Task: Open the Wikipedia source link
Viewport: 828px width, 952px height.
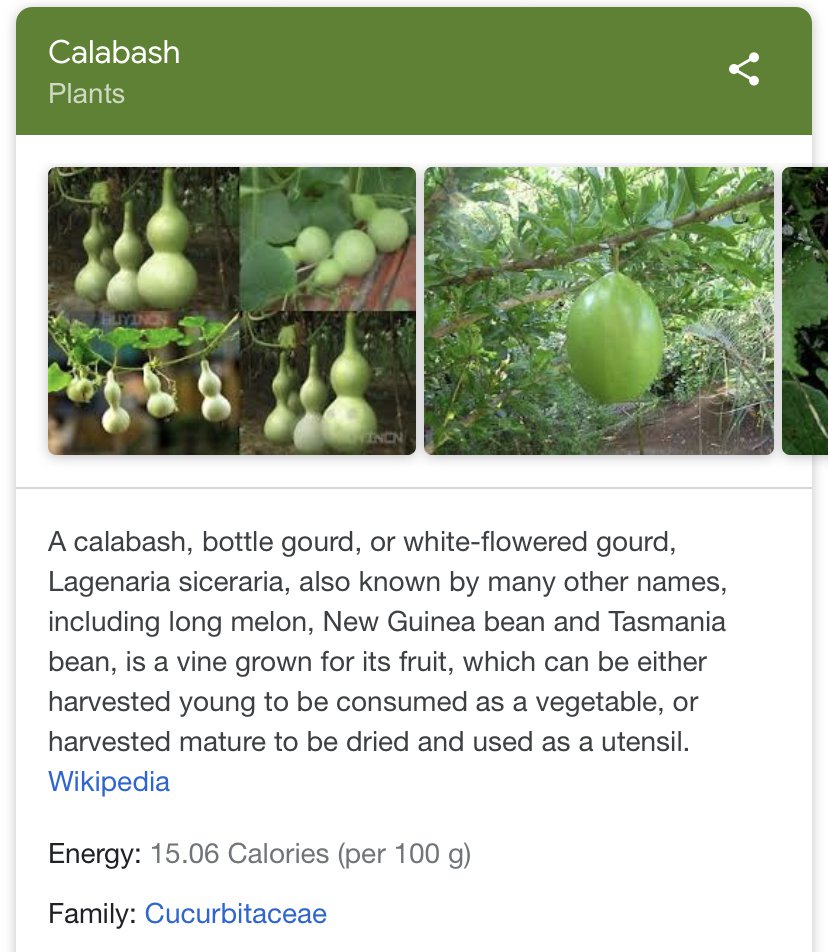Action: (109, 781)
